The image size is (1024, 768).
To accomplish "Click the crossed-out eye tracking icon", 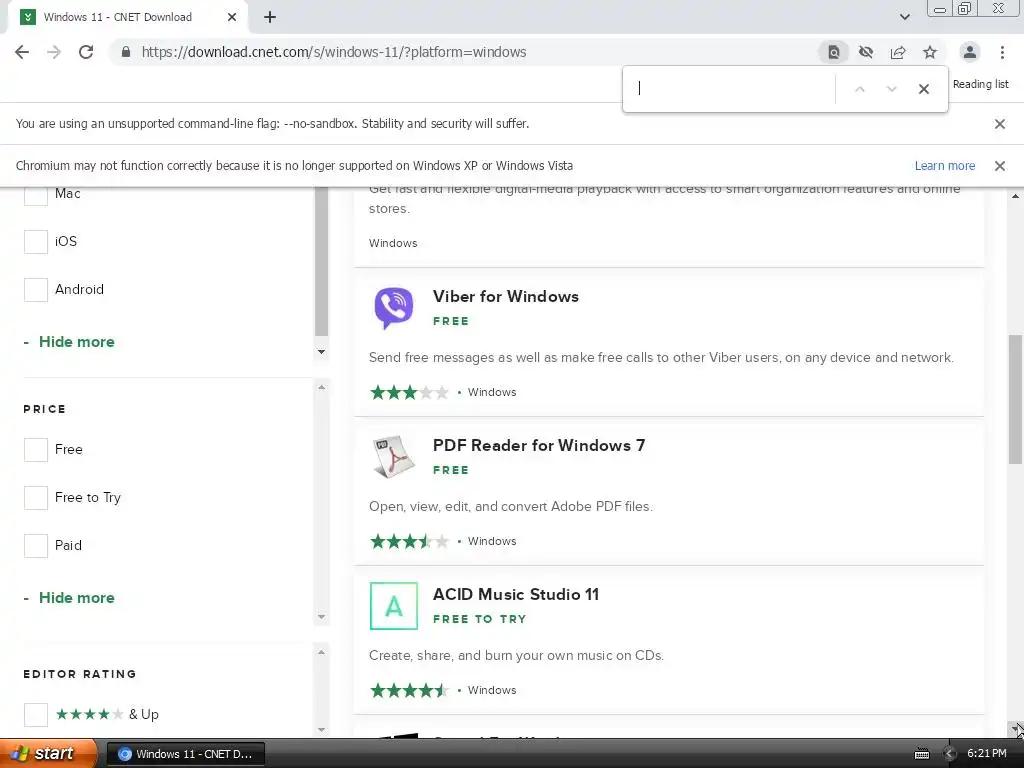I will coord(866,52).
